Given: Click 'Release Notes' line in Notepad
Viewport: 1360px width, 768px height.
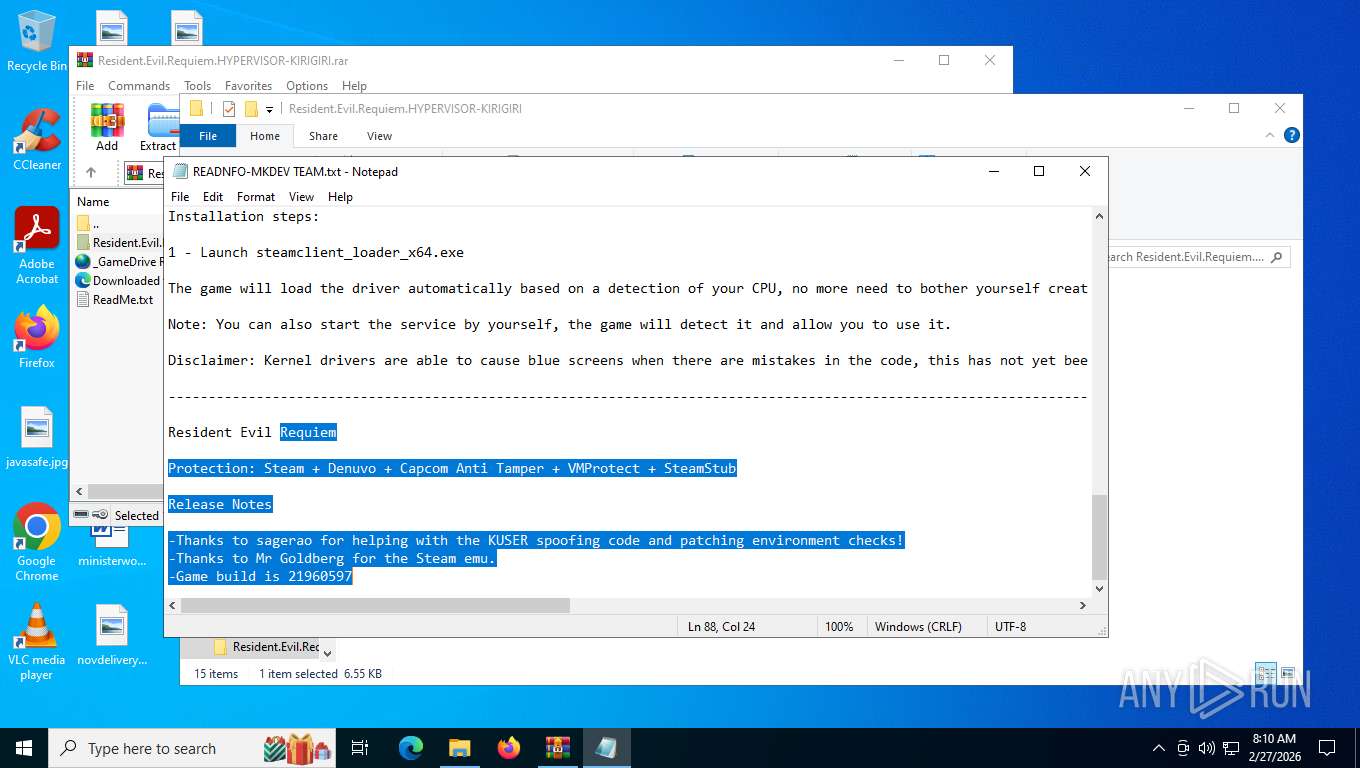Looking at the screenshot, I should coord(220,504).
